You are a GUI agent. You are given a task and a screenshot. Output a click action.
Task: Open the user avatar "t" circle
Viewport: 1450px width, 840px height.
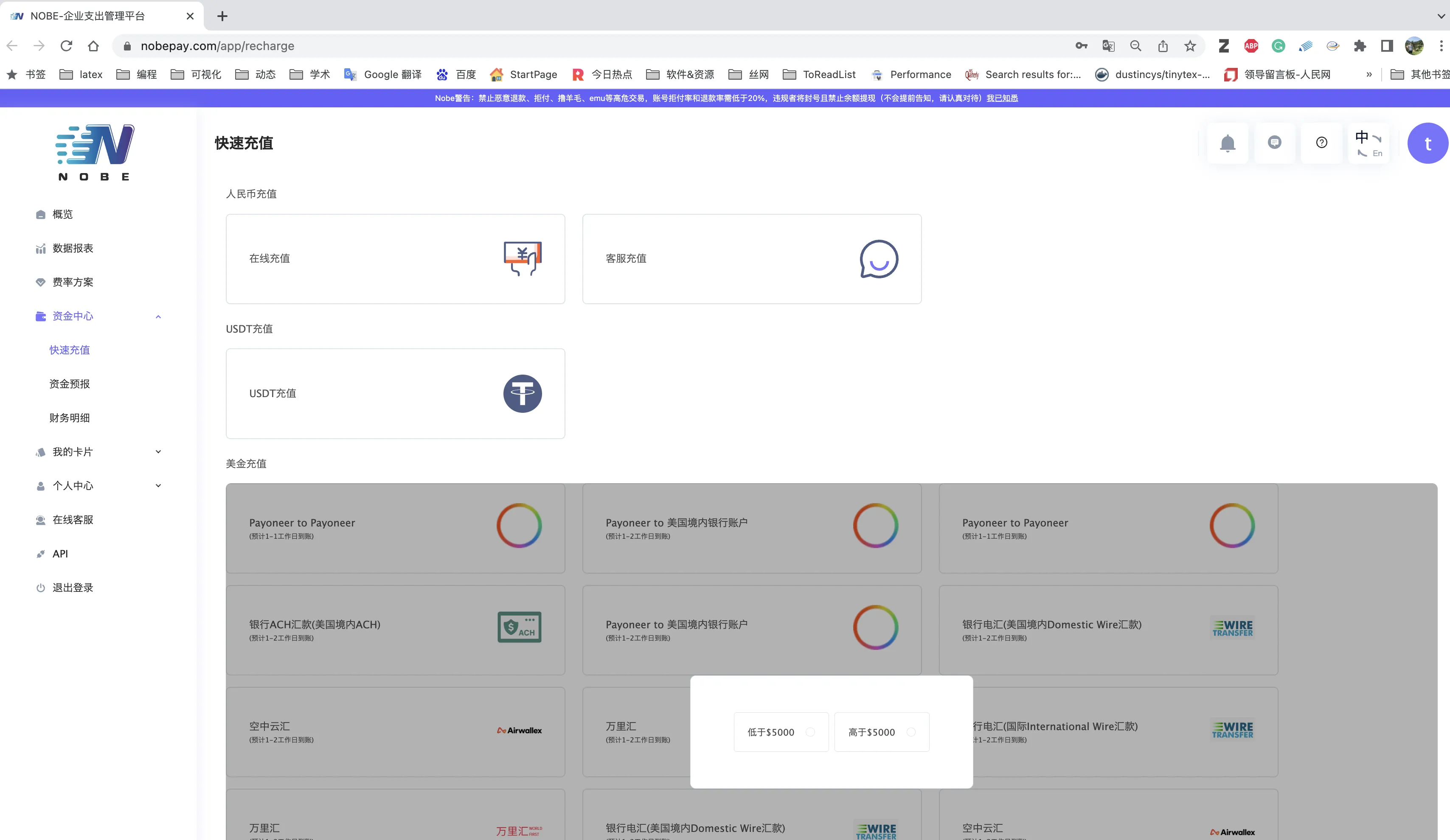coord(1427,144)
